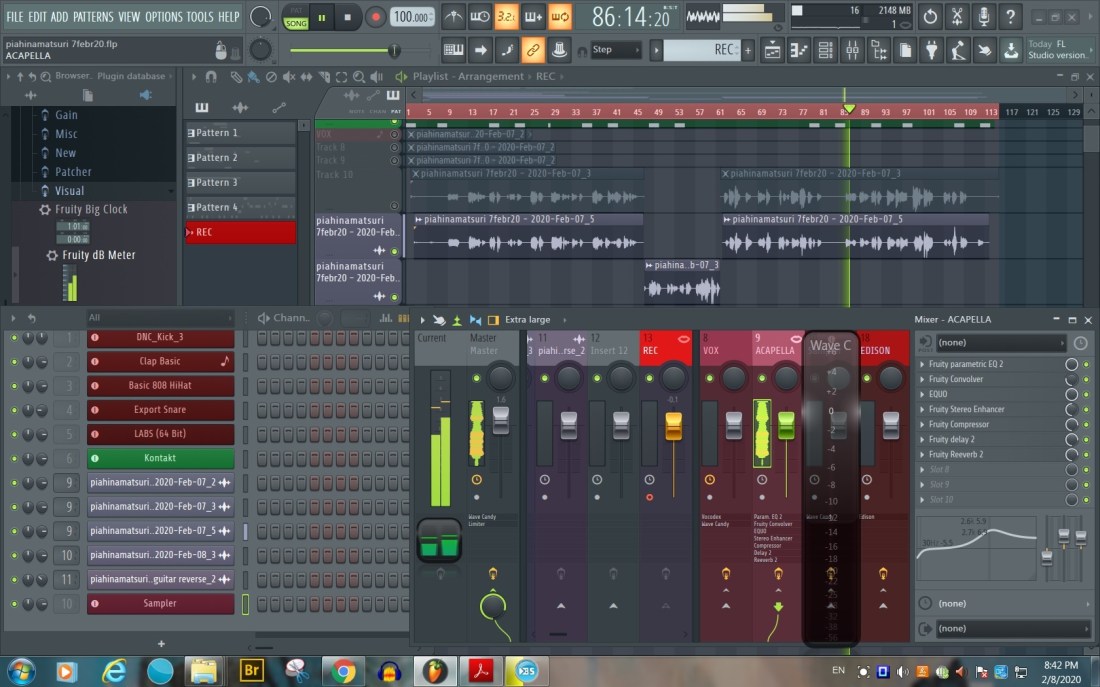The image size is (1100, 687).
Task: Click the help question mark icon
Action: coord(1010,17)
